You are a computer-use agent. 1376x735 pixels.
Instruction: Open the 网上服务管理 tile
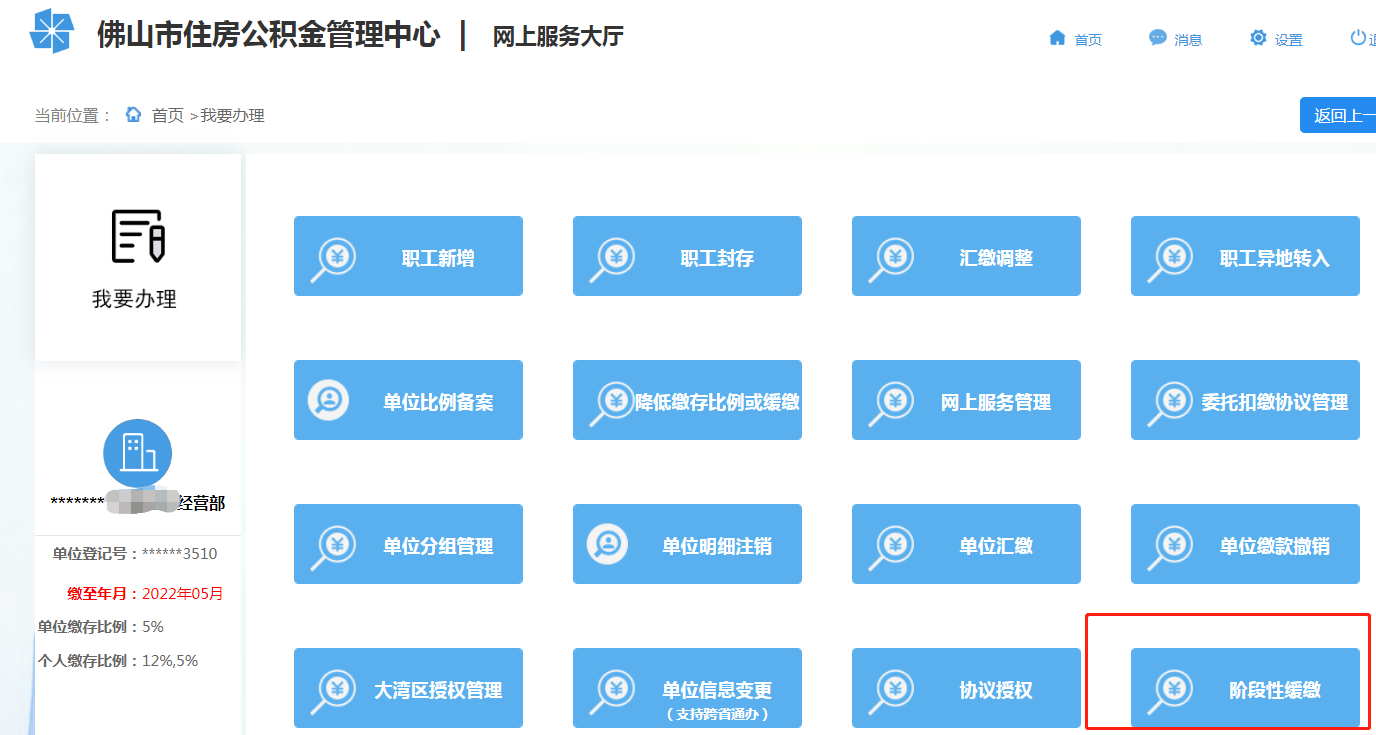point(966,399)
